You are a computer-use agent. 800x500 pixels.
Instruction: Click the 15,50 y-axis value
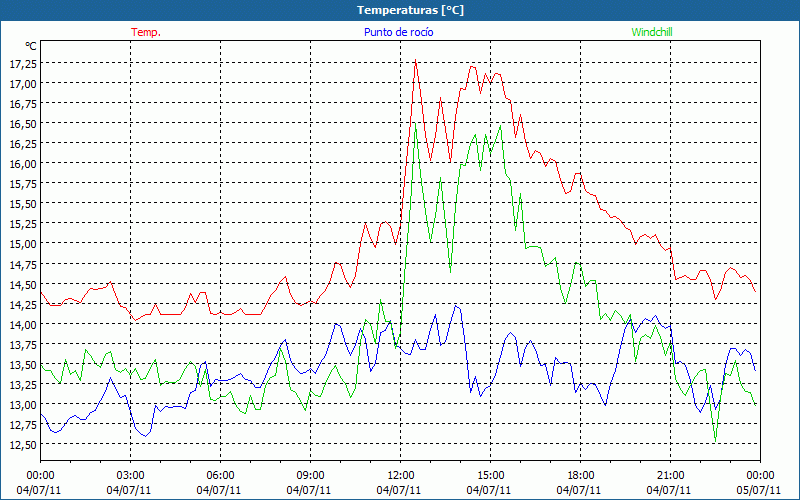pyautogui.click(x=23, y=204)
